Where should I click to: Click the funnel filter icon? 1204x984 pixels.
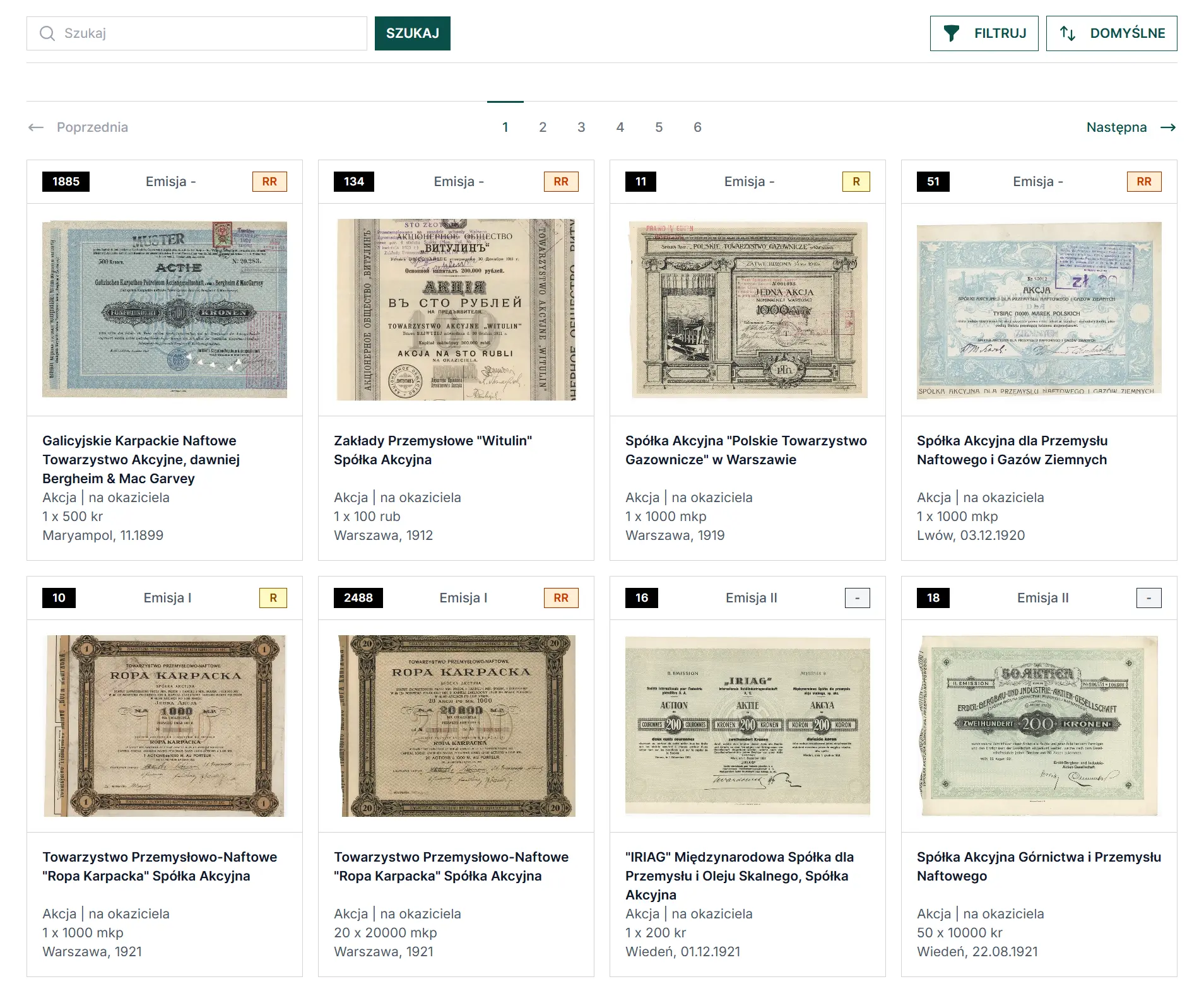(x=951, y=33)
